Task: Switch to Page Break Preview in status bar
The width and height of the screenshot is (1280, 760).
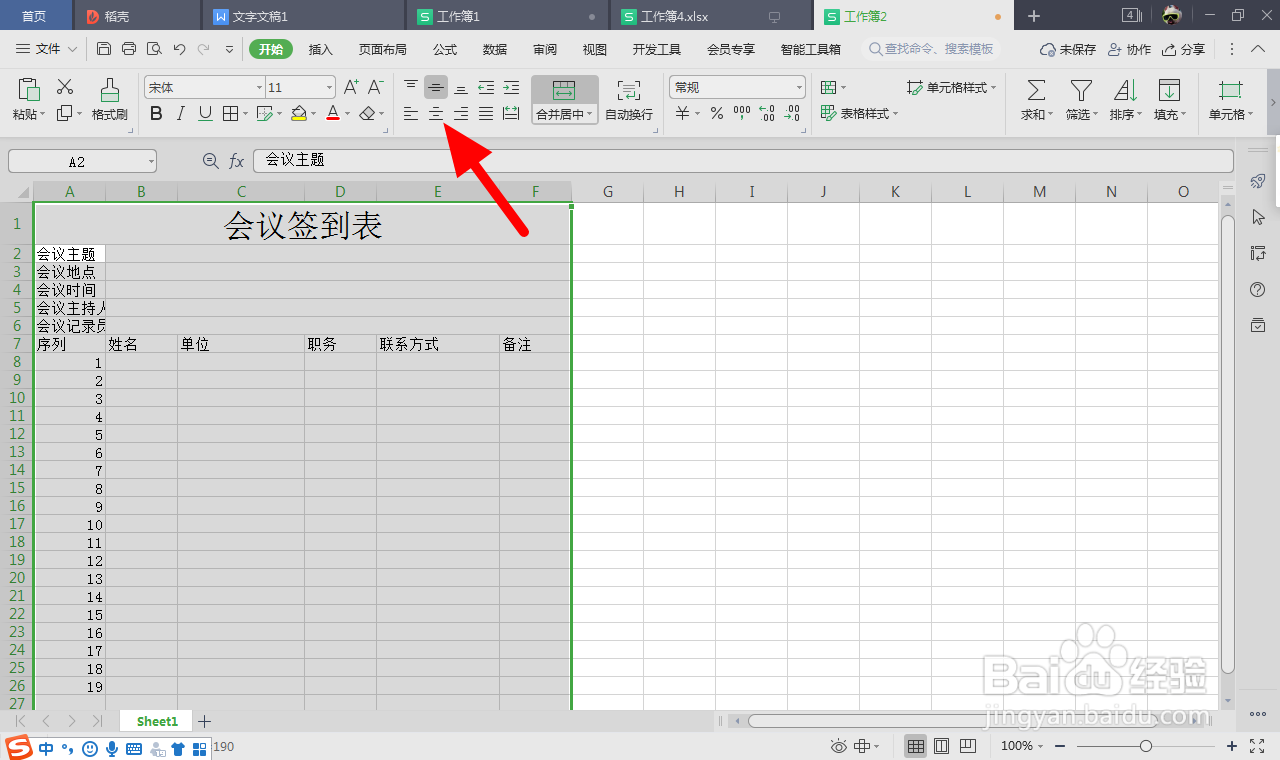Action: [967, 746]
